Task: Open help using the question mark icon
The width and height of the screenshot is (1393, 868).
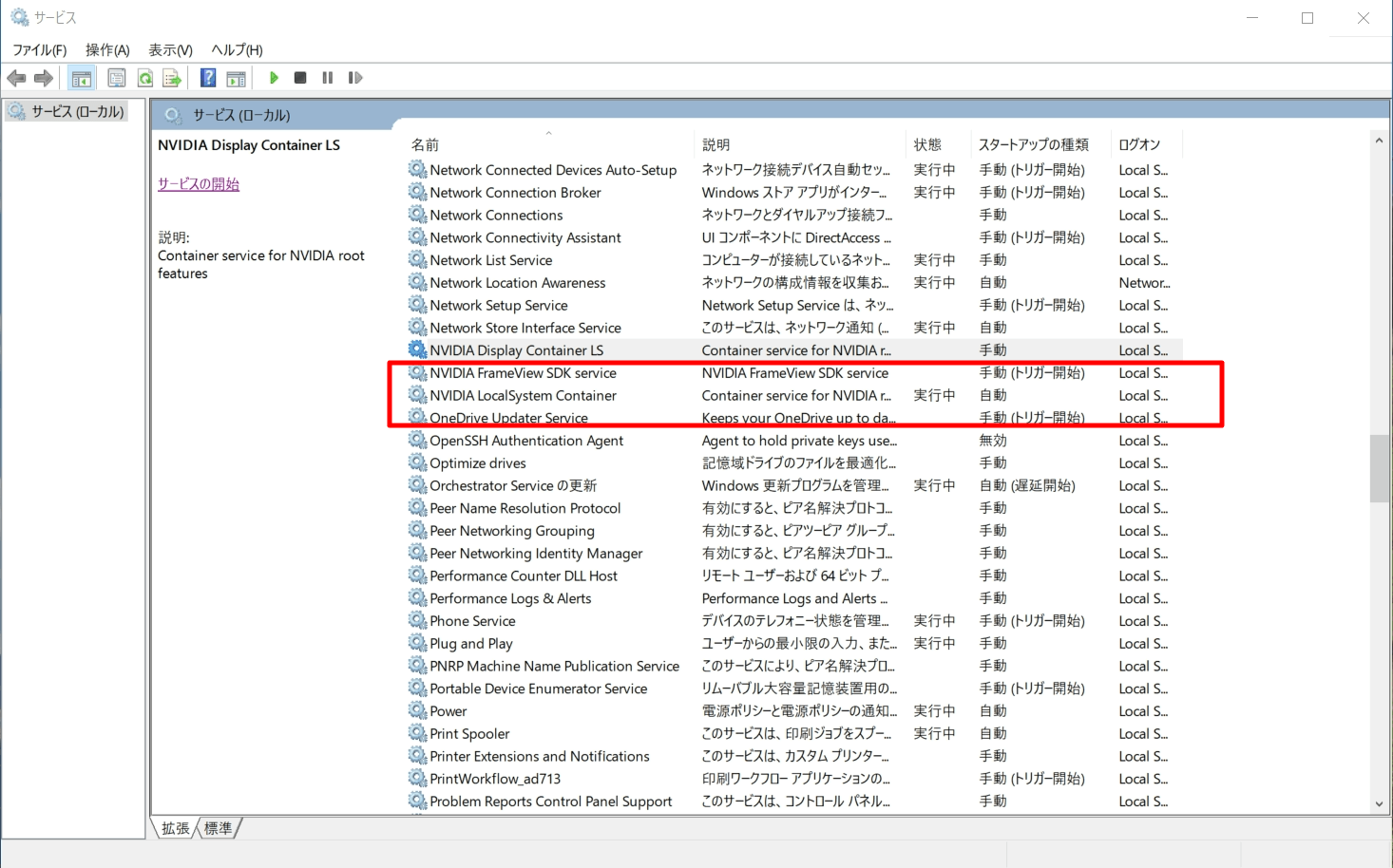Action: pos(207,77)
